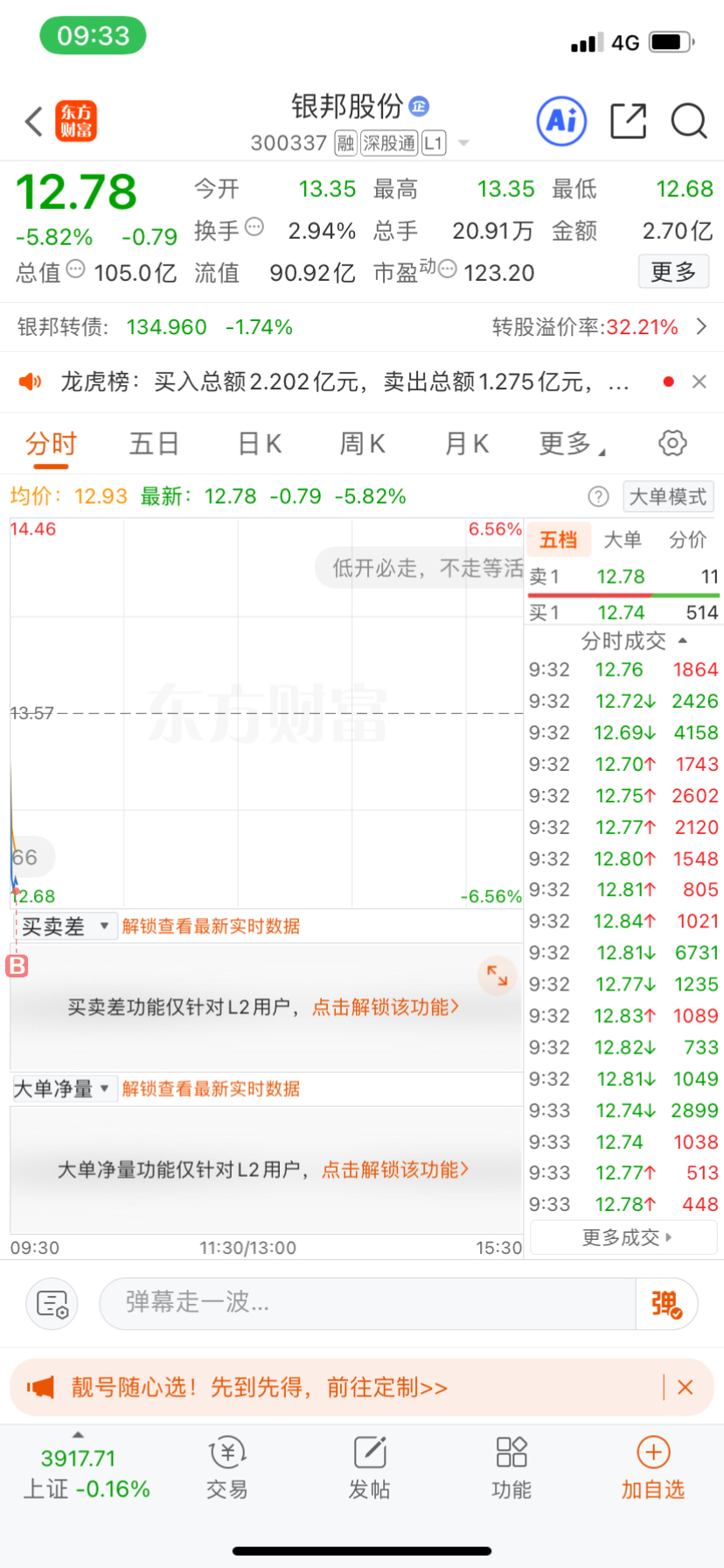Screen dimensions: 724x1568
Task: Tap 解锁查看最新实时数据 beside 买卖差
Action: point(211,927)
